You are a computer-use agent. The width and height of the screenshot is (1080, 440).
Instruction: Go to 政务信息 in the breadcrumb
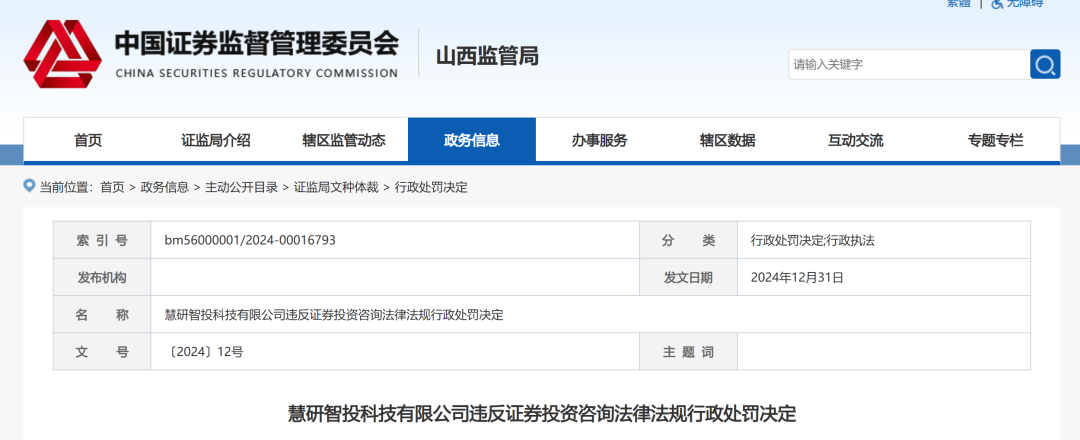[165, 187]
